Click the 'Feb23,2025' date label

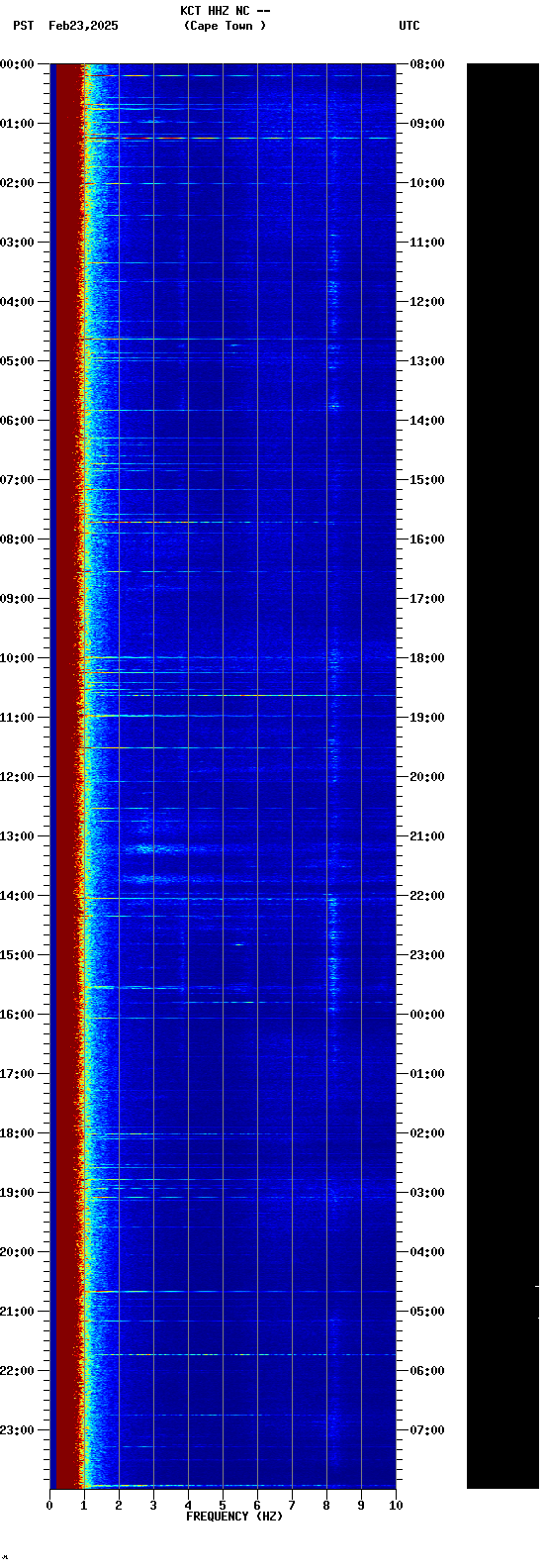tap(83, 26)
